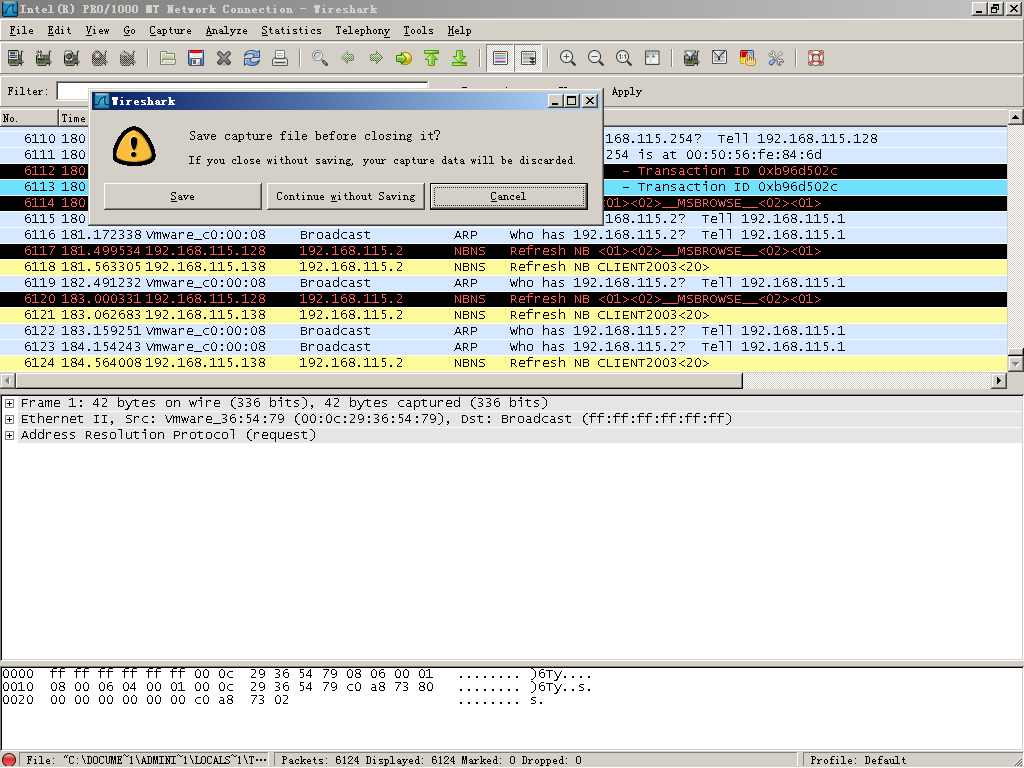Stop the running capture icon
The height and width of the screenshot is (768, 1024).
(x=100, y=58)
